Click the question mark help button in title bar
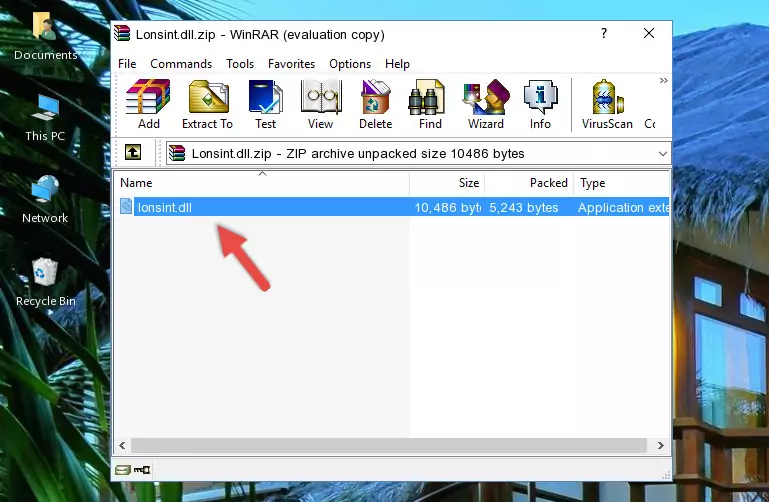 coord(604,33)
